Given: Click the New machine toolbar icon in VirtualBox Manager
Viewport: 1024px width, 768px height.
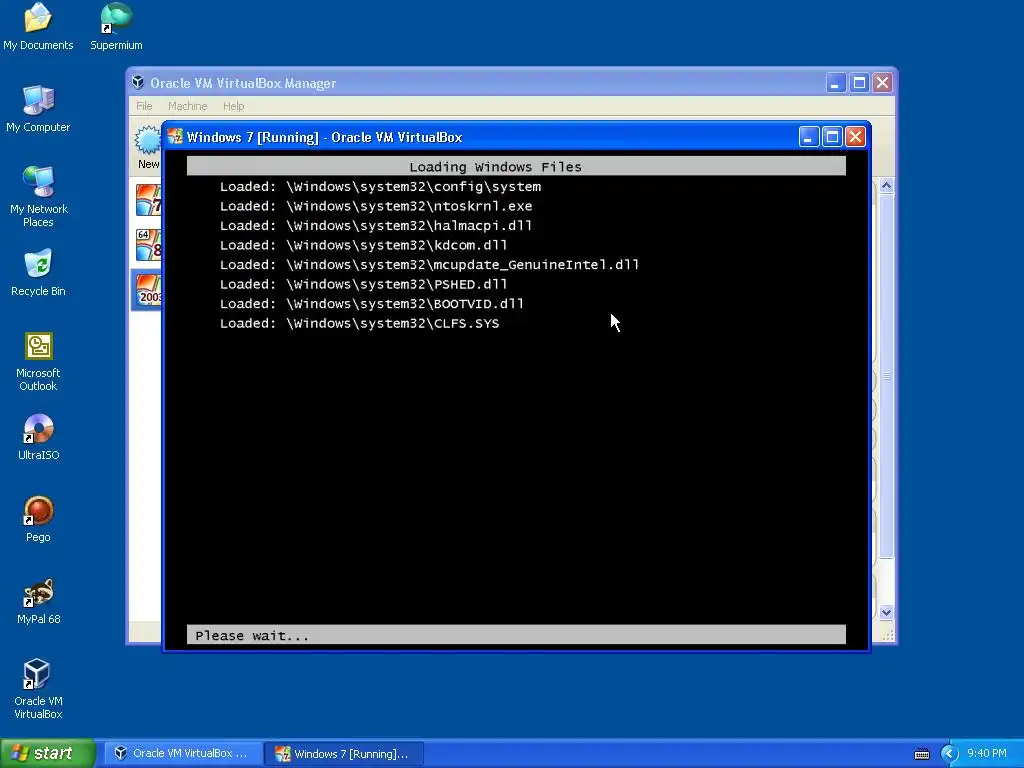Looking at the screenshot, I should [x=148, y=147].
